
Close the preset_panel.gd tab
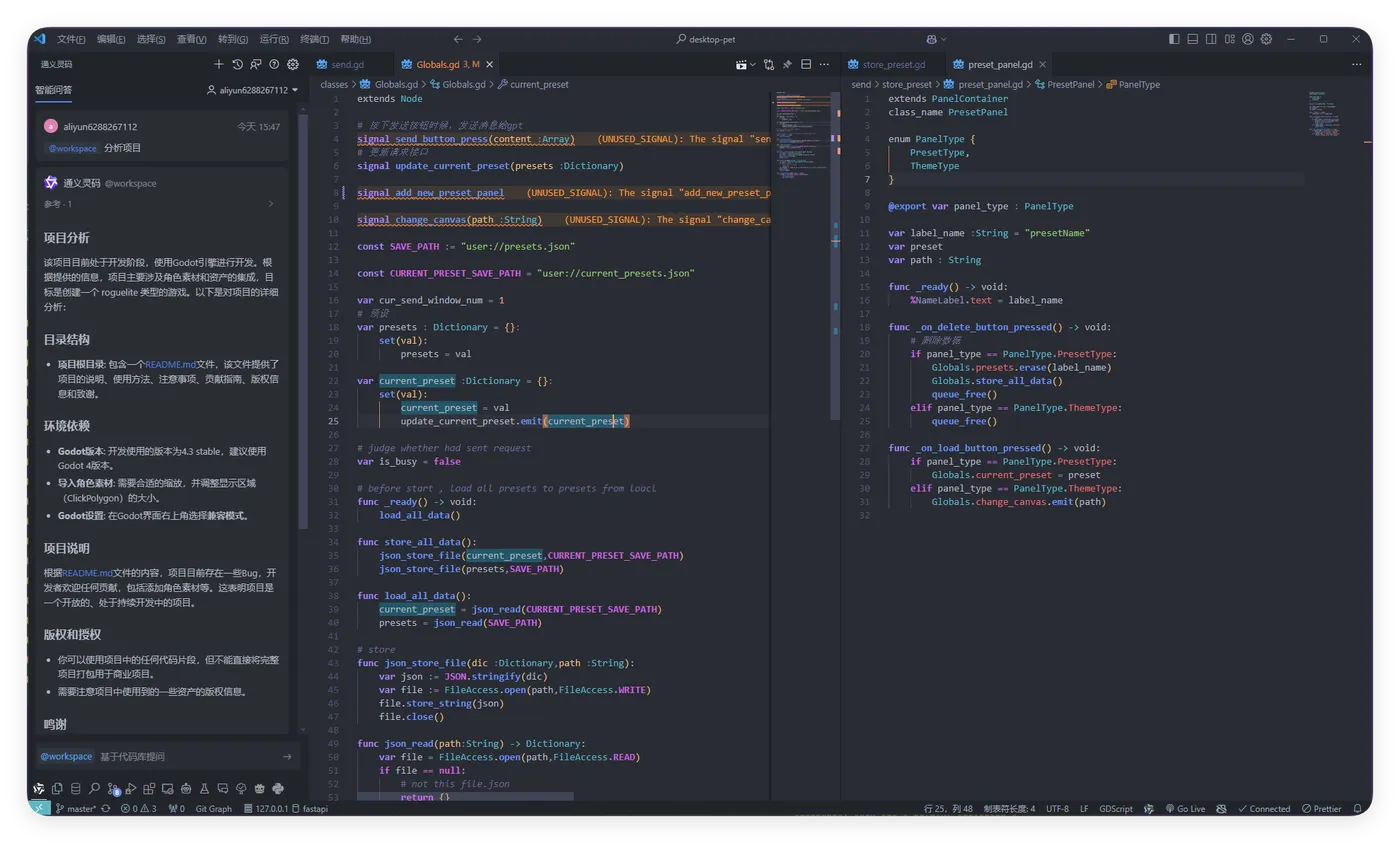click(x=1044, y=64)
